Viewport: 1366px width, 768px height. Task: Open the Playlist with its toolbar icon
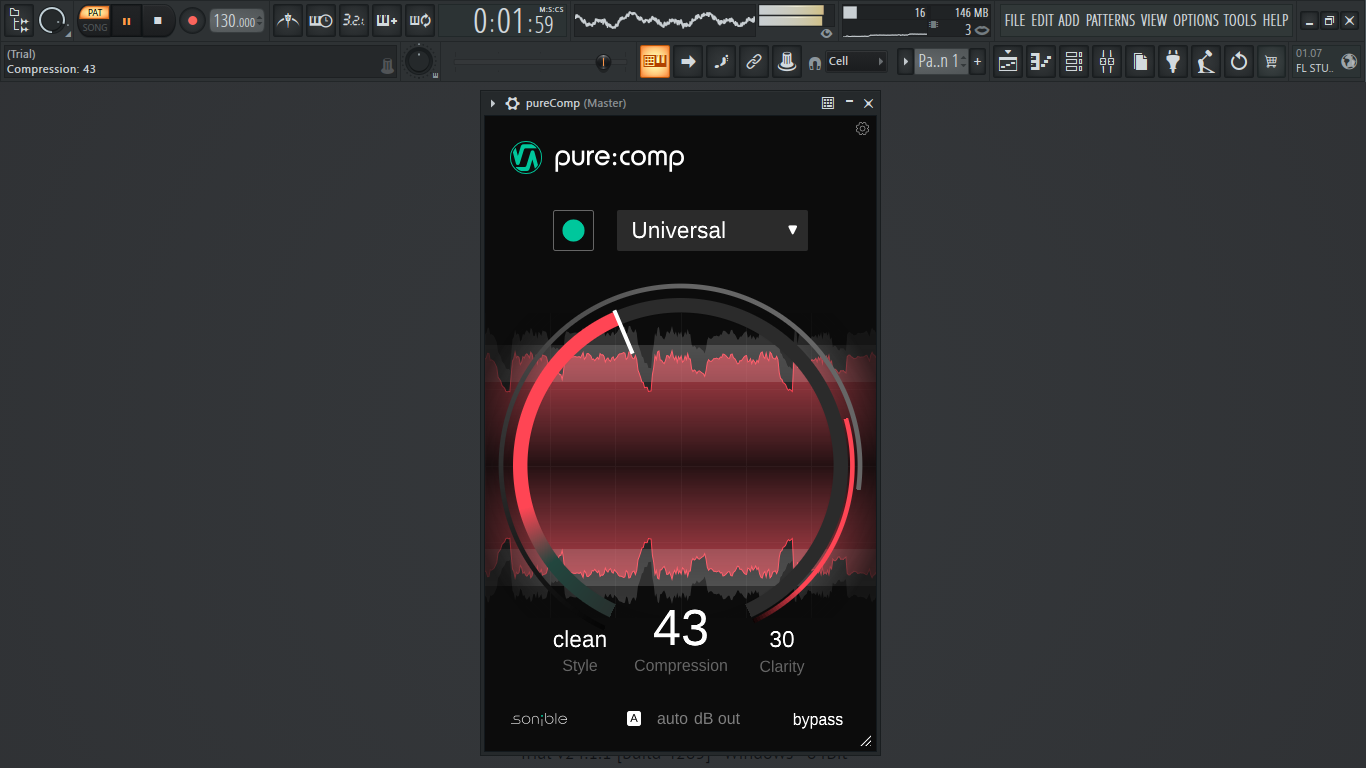[x=1007, y=61]
